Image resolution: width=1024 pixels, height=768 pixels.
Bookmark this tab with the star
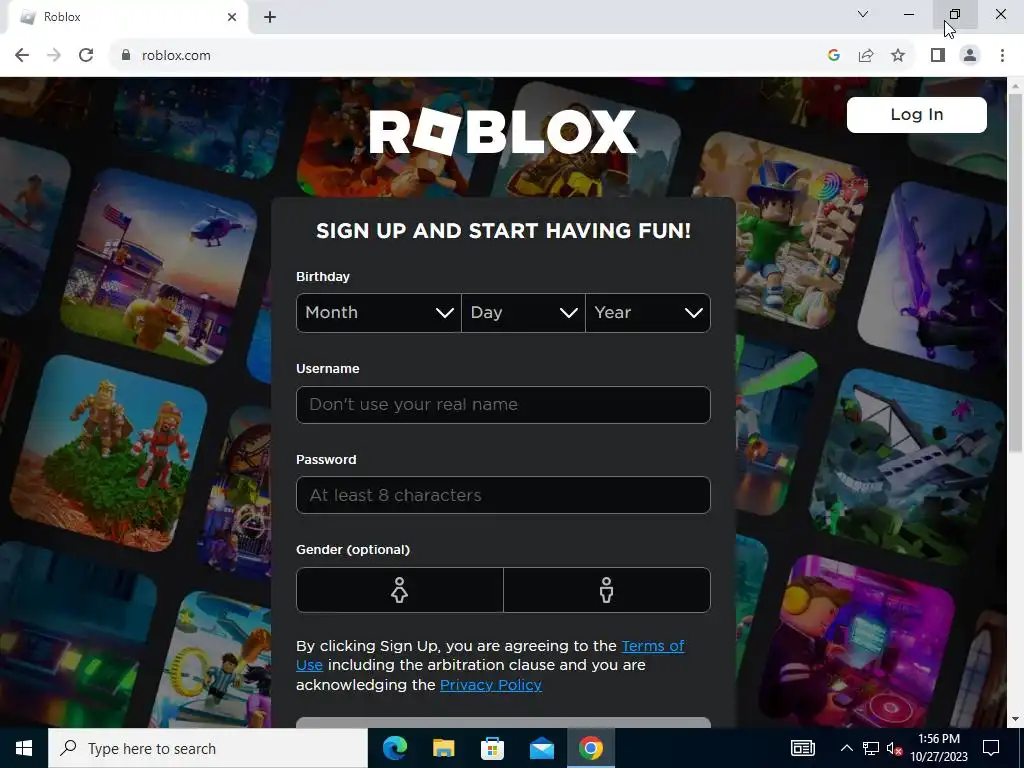(x=898, y=56)
